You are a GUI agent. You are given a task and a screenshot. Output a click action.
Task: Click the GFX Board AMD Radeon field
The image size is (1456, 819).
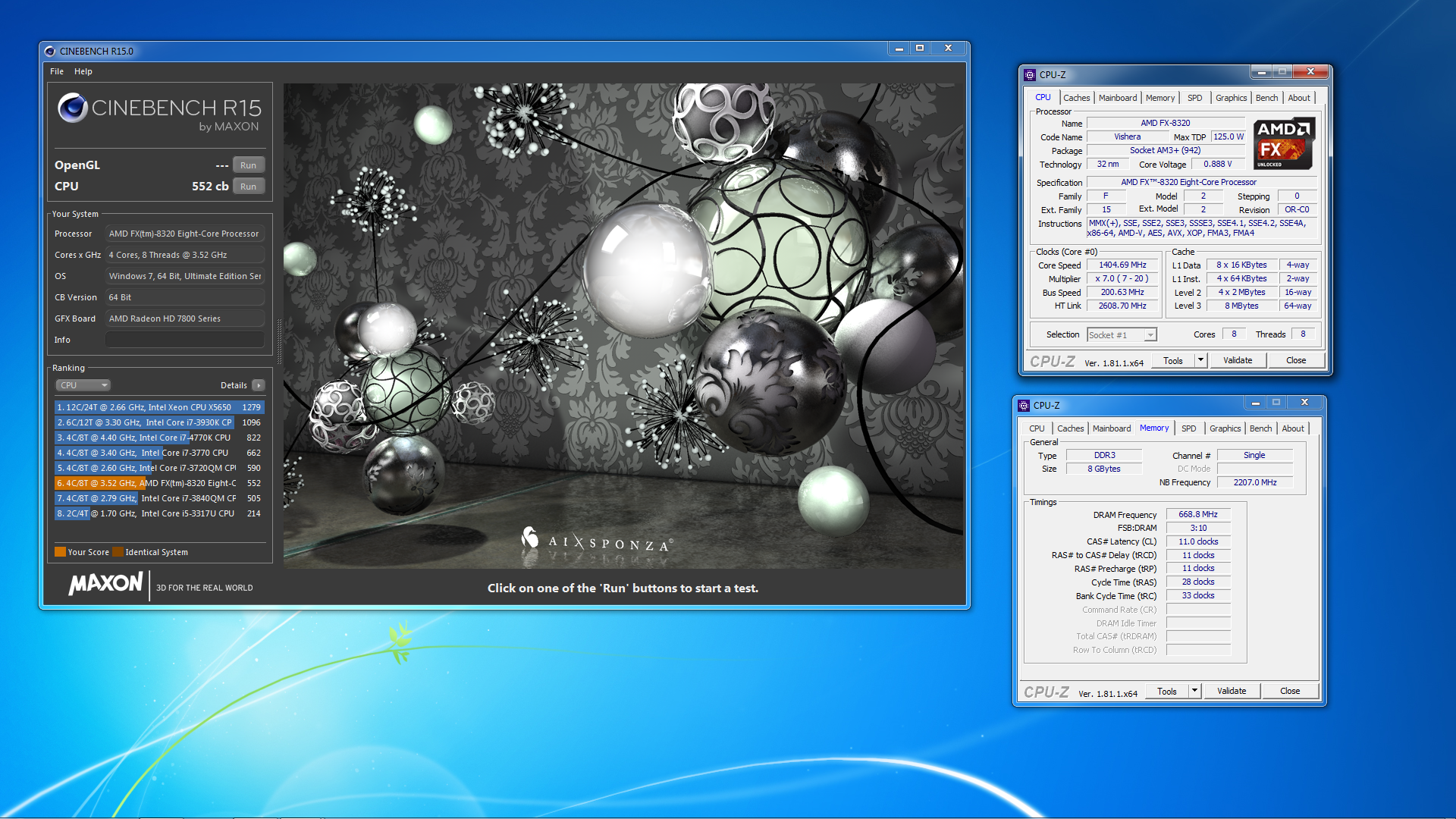point(185,318)
